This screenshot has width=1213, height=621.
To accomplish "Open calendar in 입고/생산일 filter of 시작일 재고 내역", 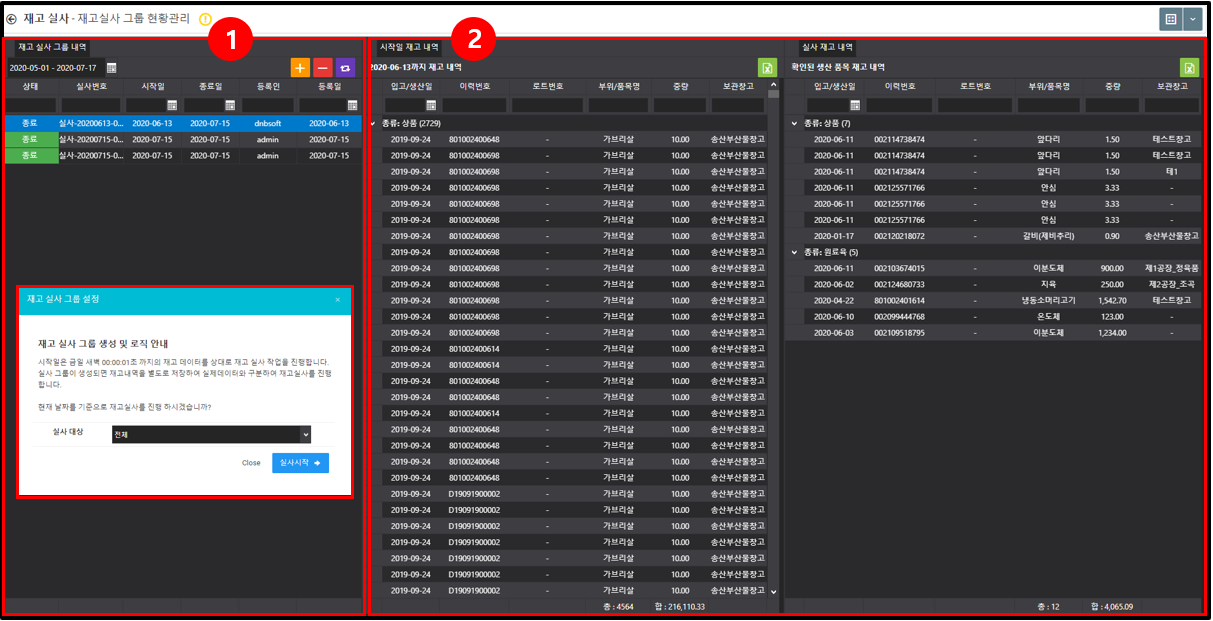I will tap(431, 105).
